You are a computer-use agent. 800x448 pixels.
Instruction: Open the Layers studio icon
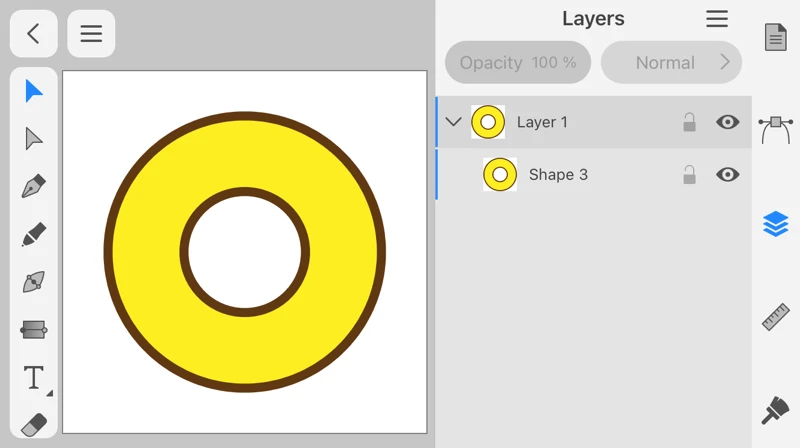(x=775, y=224)
